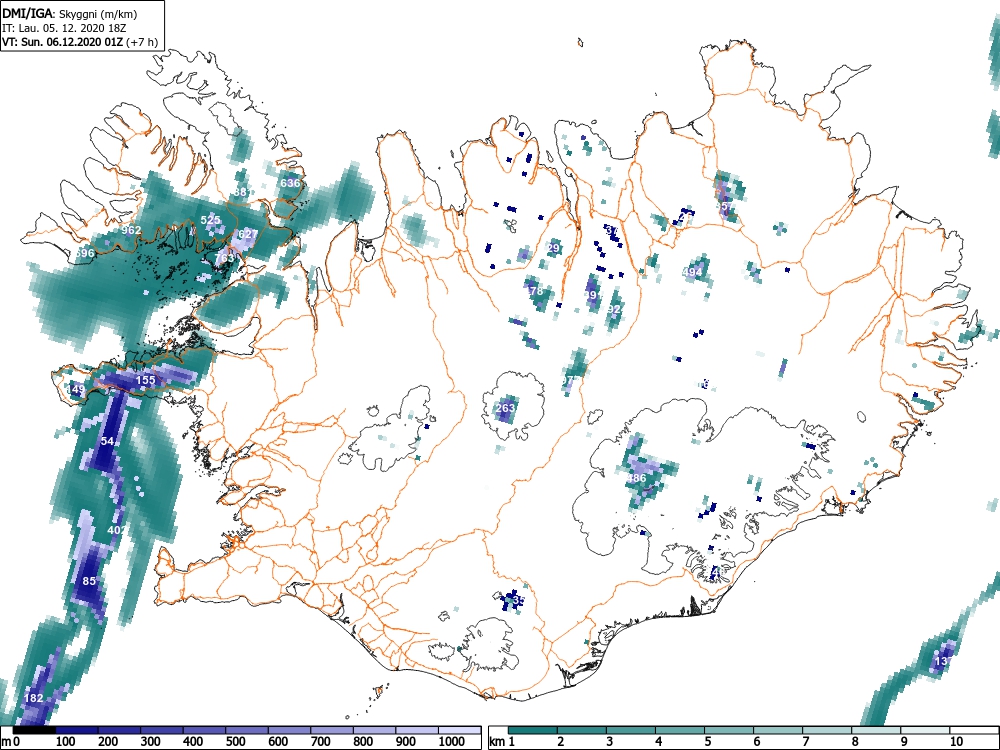Click the 525 visibility label on map
The height and width of the screenshot is (750, 1000).
[x=210, y=220]
